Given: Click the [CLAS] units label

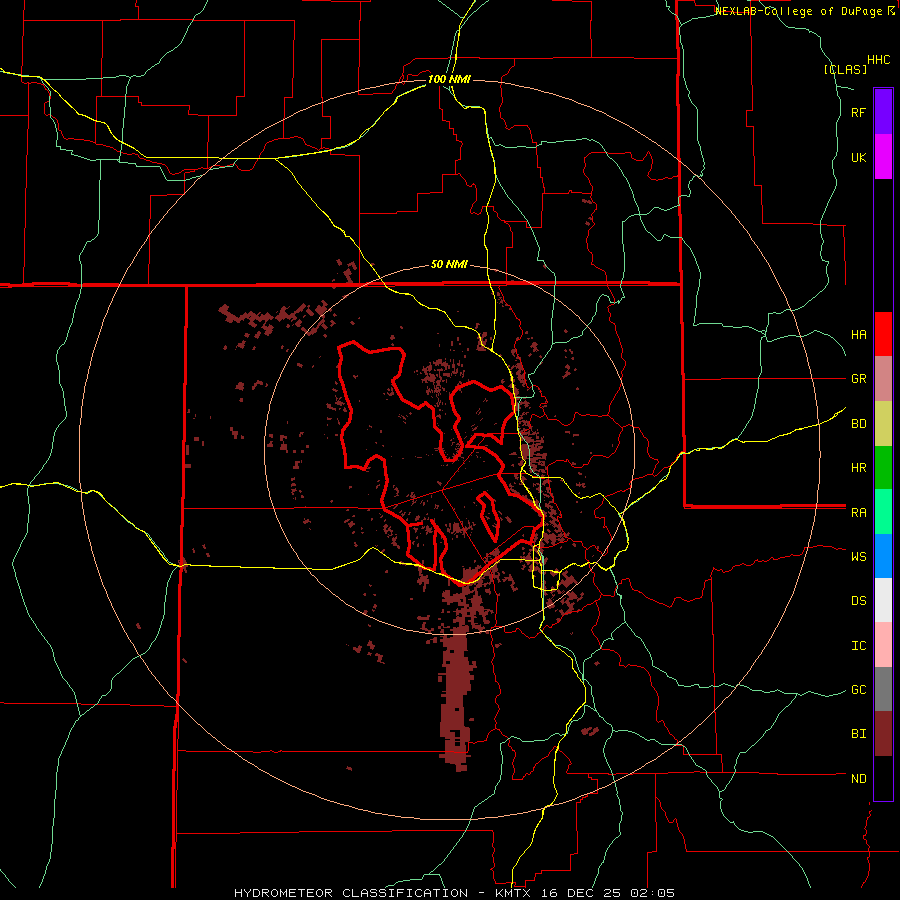Looking at the screenshot, I should pyautogui.click(x=845, y=70).
